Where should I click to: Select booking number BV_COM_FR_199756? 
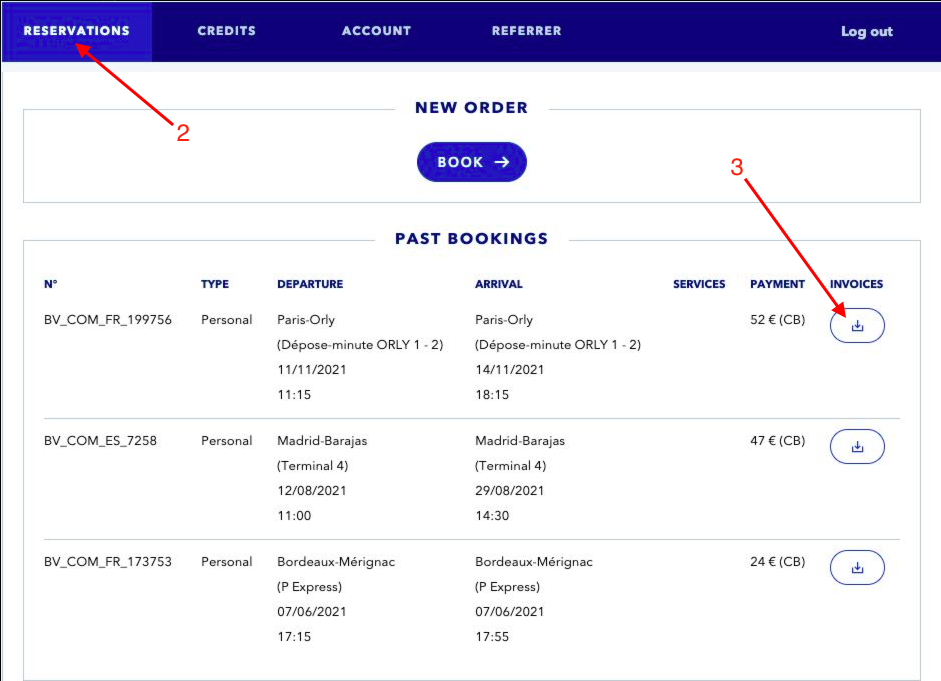coord(108,320)
